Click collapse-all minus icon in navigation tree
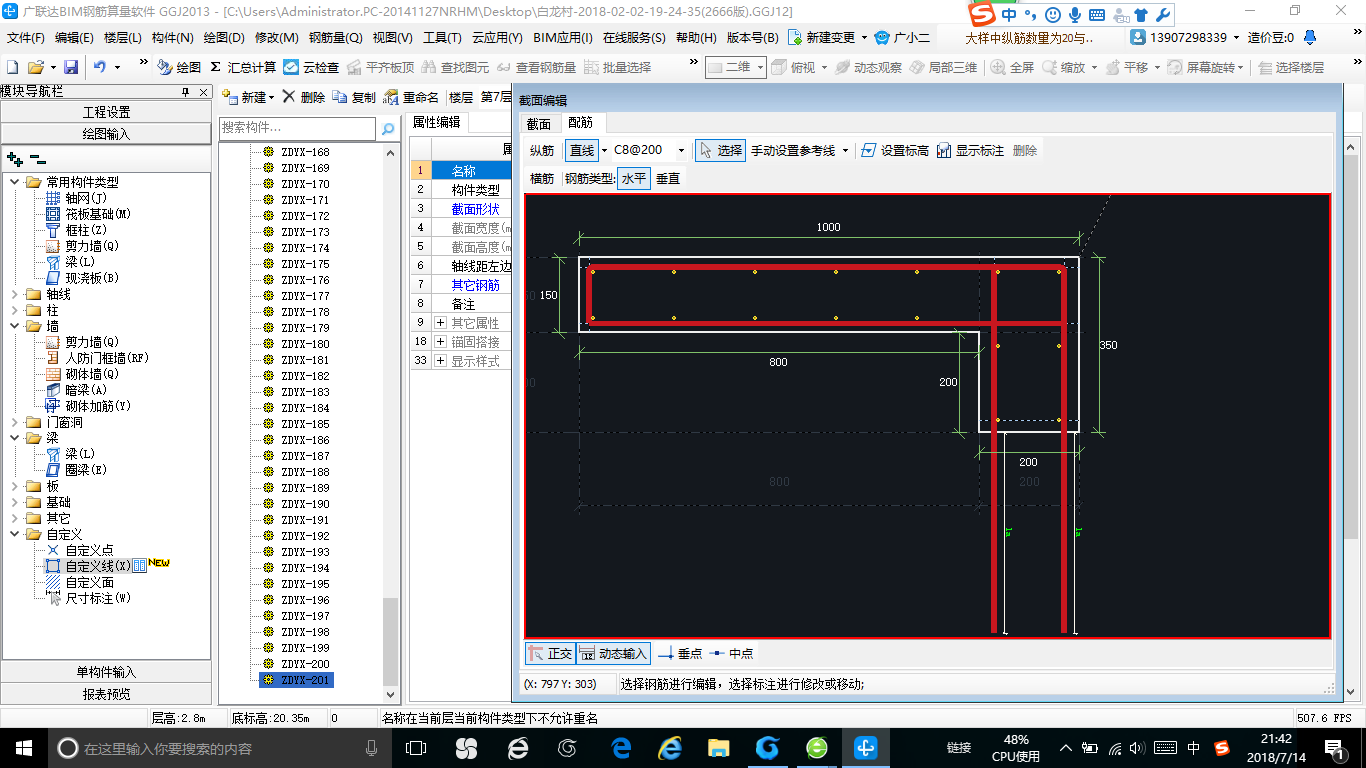1366x768 pixels. (x=38, y=159)
